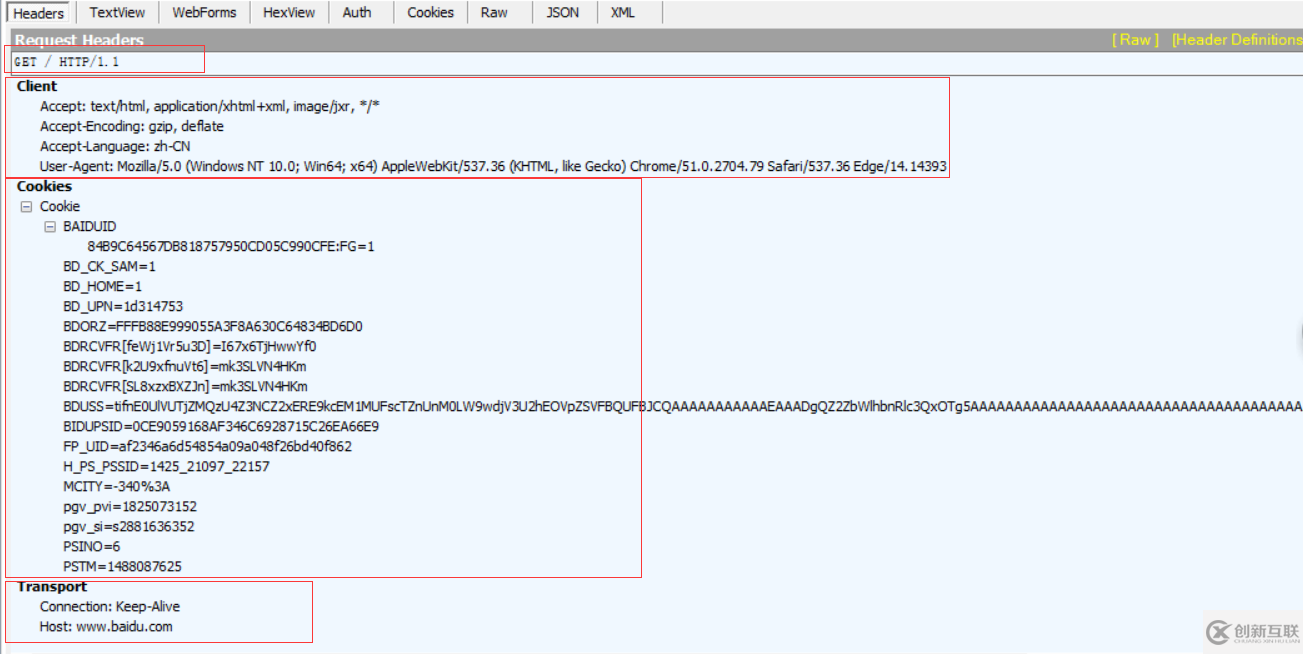The height and width of the screenshot is (654, 1303).
Task: Select the BD_HOME=1 cookie
Action: [103, 286]
